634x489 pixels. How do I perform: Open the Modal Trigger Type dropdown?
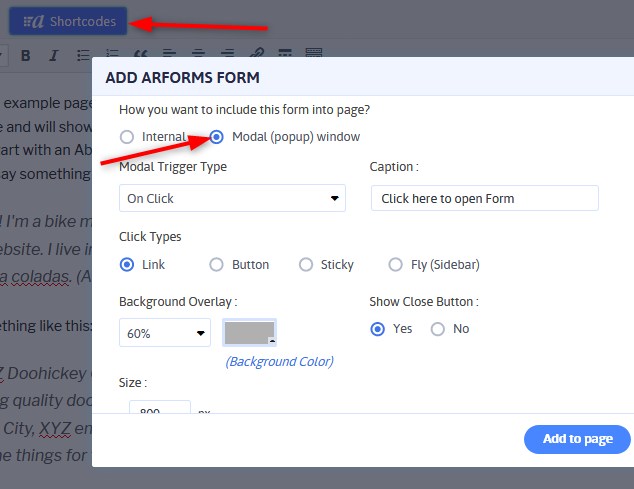click(232, 198)
